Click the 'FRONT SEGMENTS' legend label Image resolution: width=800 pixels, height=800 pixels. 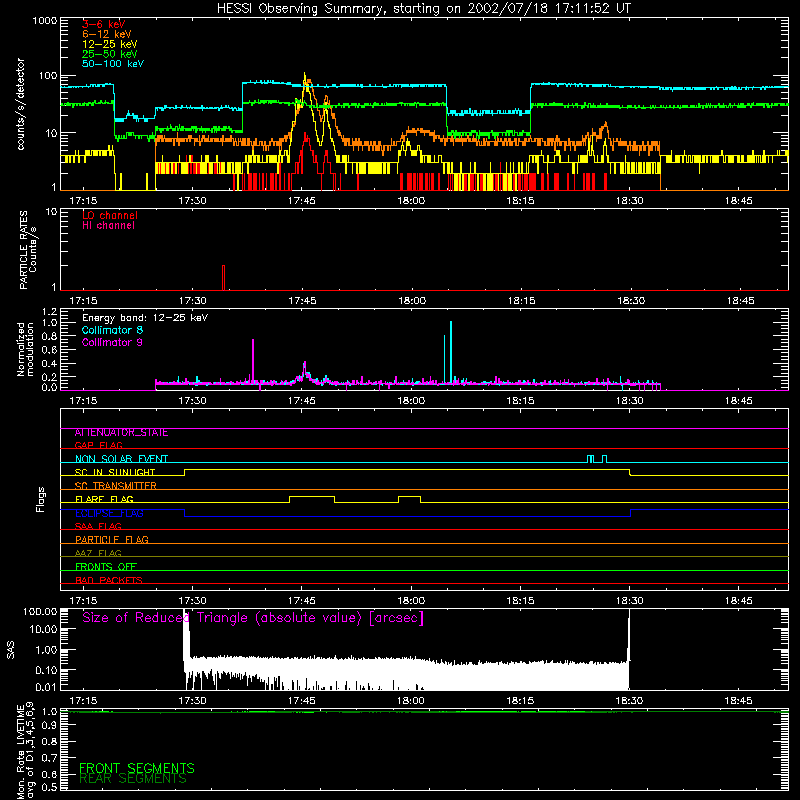[137, 768]
